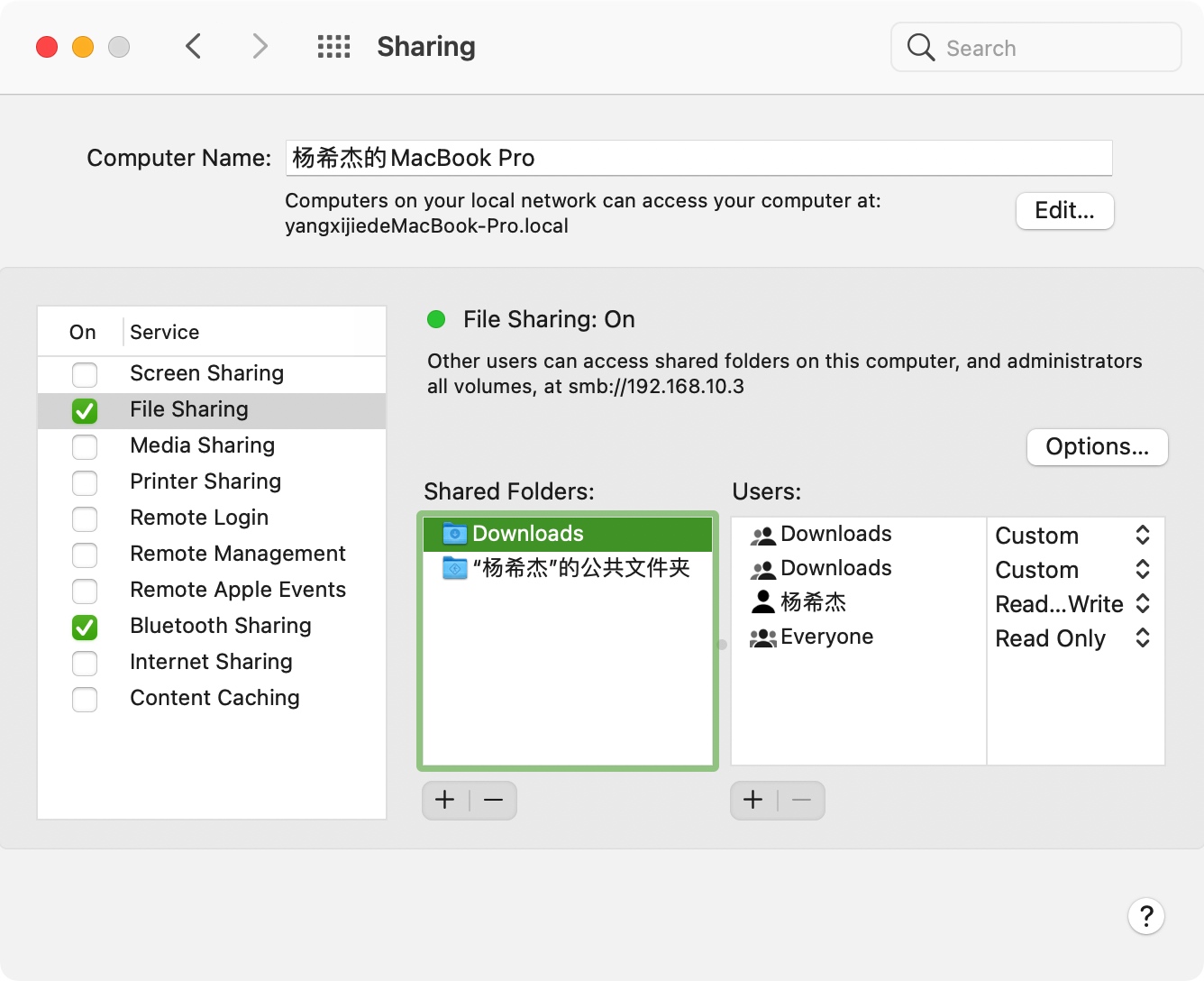
Task: Enable Media Sharing checkbox
Action: pos(85,446)
